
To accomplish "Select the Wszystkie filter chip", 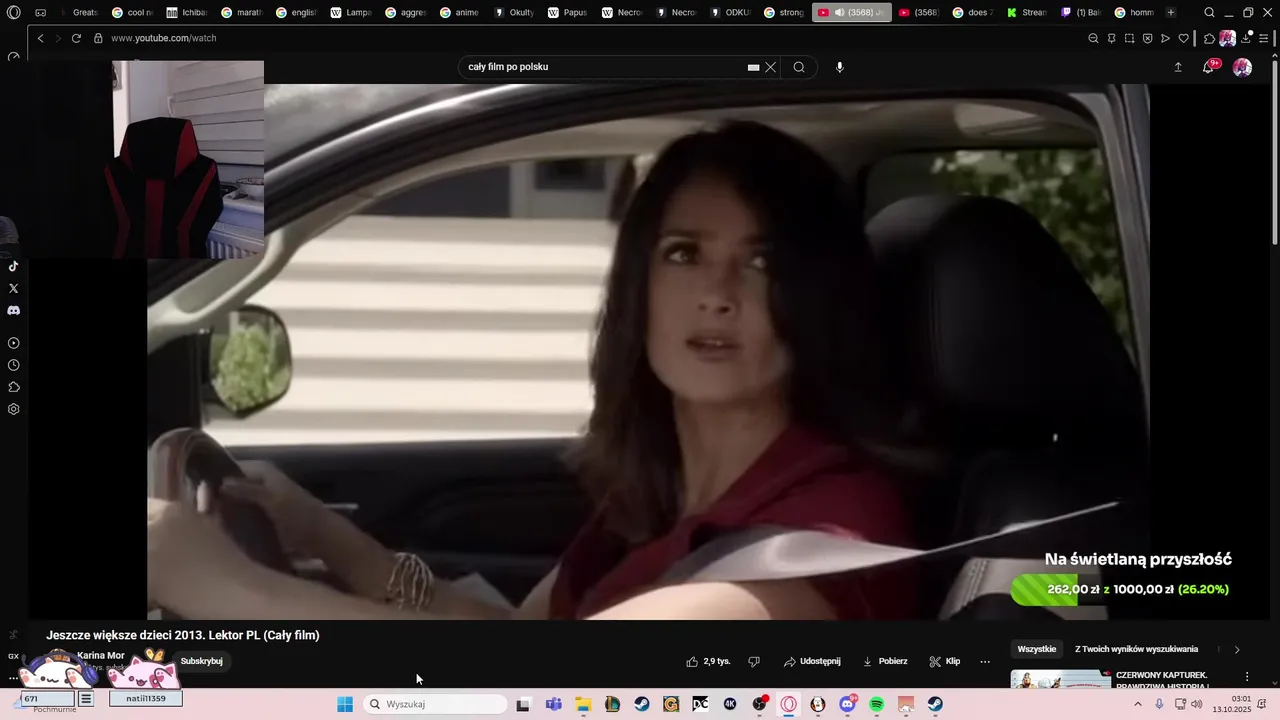I will [1036, 649].
